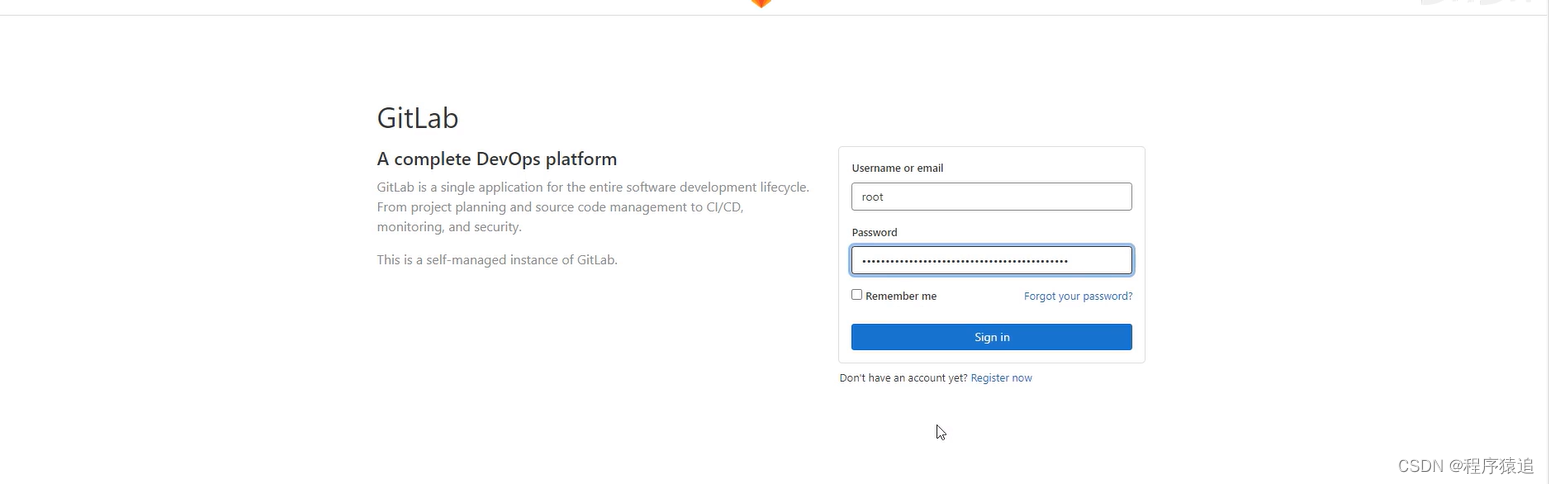The width and height of the screenshot is (1549, 484).
Task: Click the "root" text in the username box
Action: click(873, 197)
